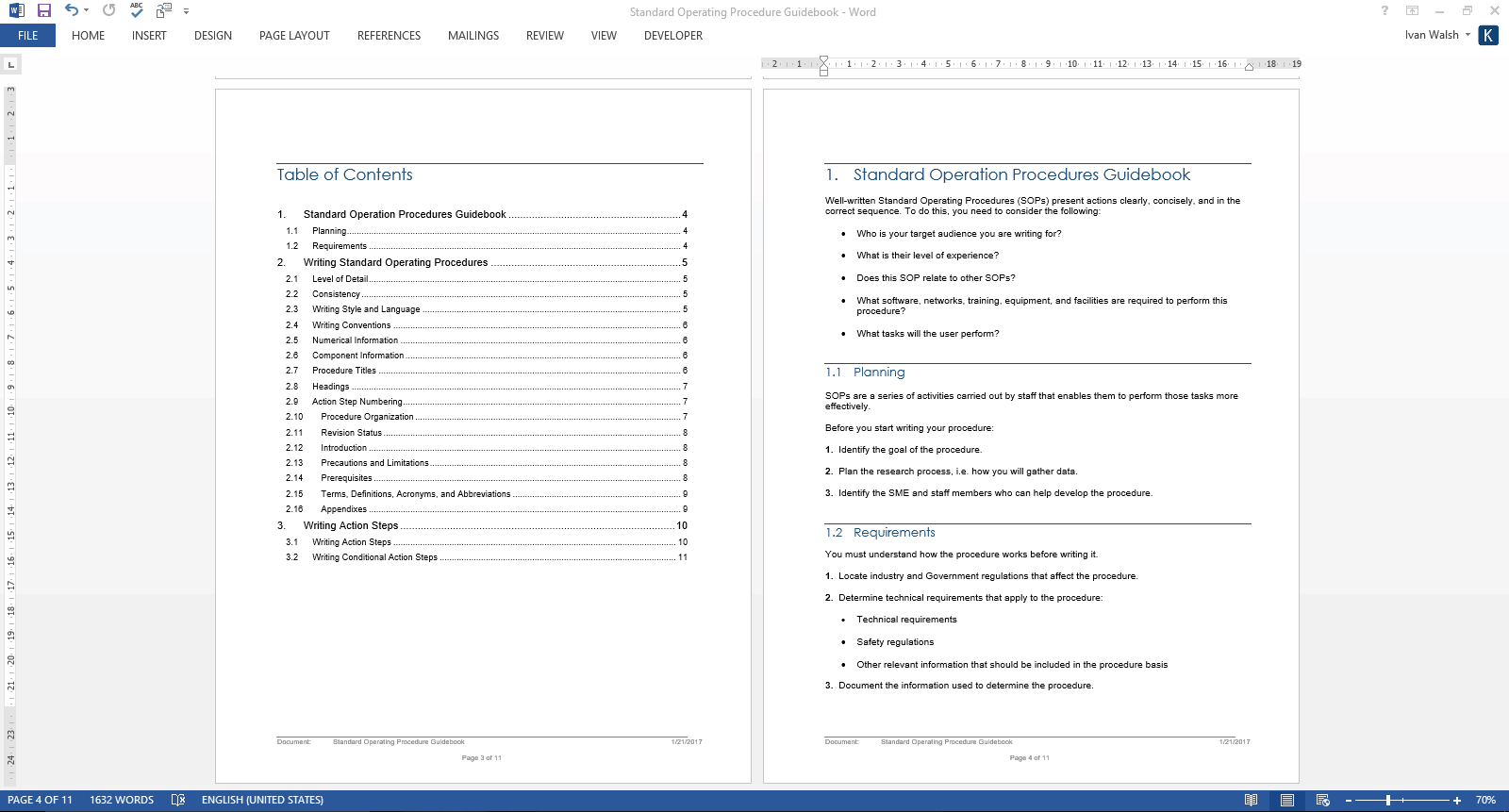The height and width of the screenshot is (812, 1509).
Task: Switch to Read Mode view
Action: [x=1251, y=801]
